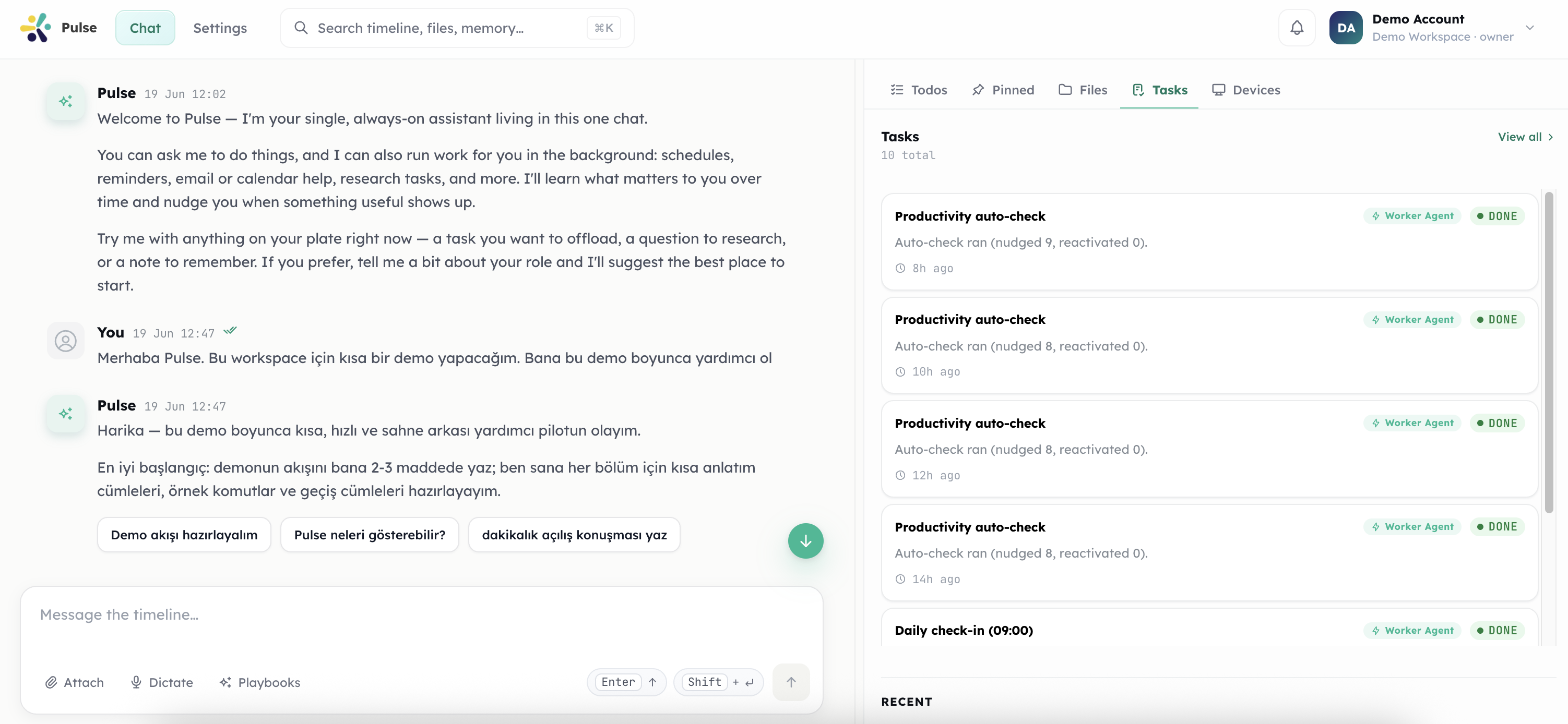
Task: Click the Pulse logo icon
Action: [35, 28]
